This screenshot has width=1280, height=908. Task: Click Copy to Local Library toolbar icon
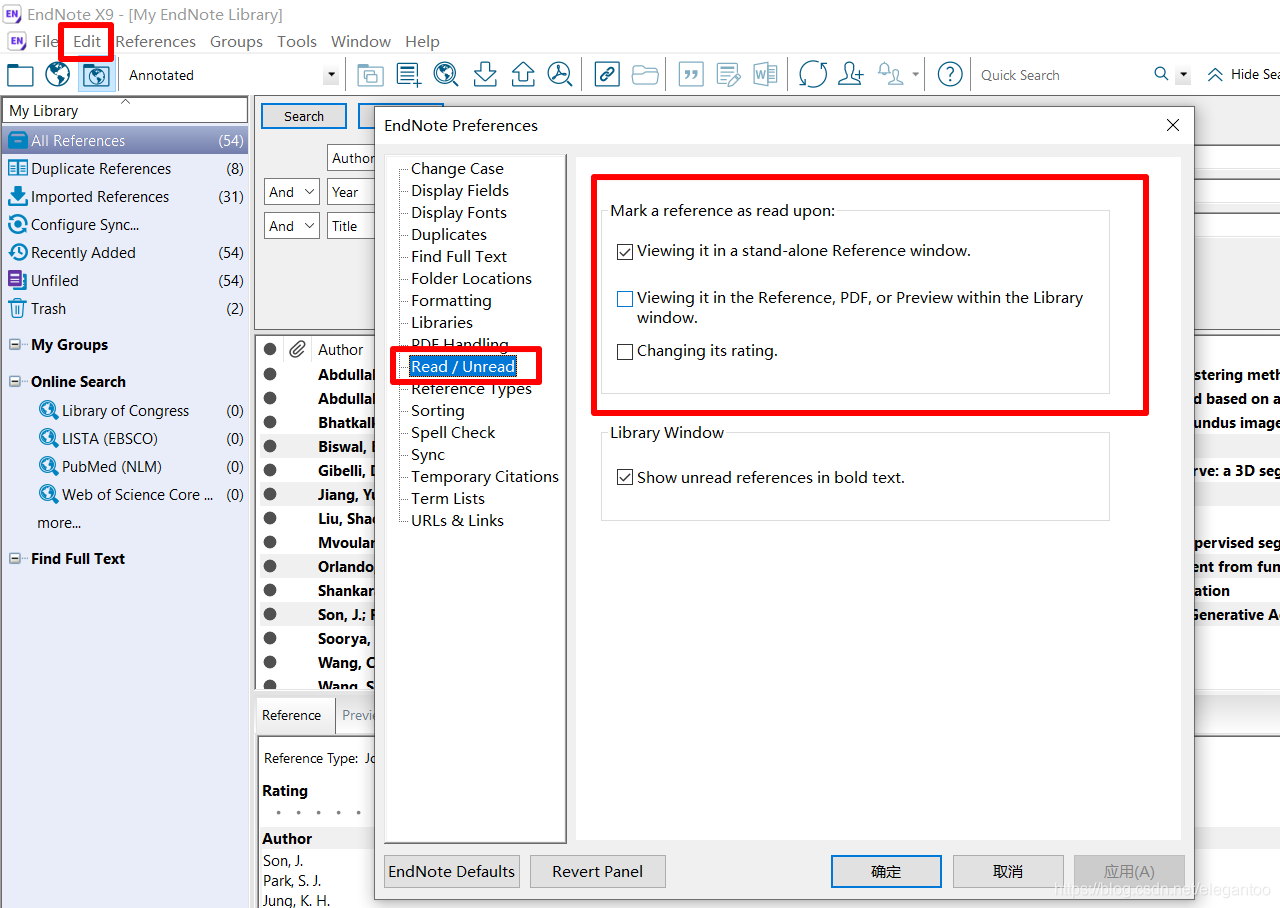pos(370,75)
